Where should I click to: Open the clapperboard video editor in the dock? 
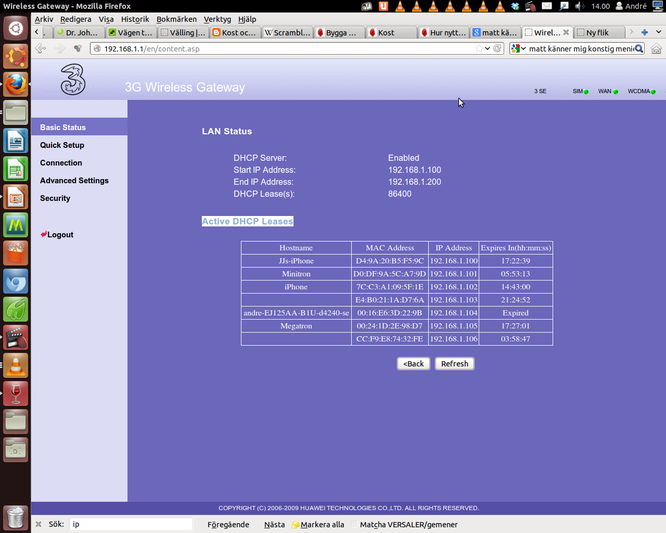[16, 337]
